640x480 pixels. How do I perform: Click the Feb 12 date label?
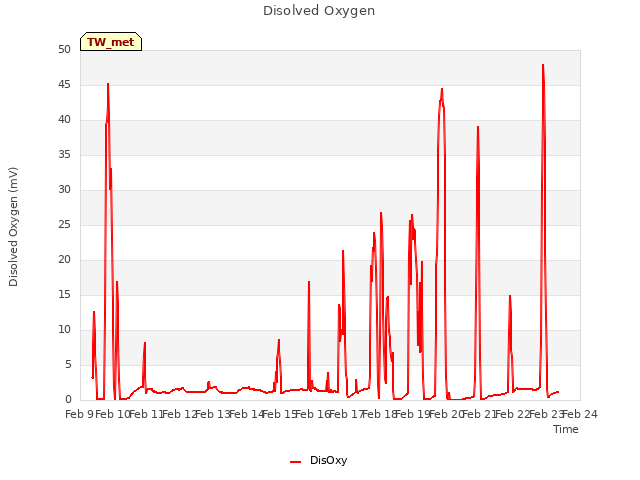[180, 415]
